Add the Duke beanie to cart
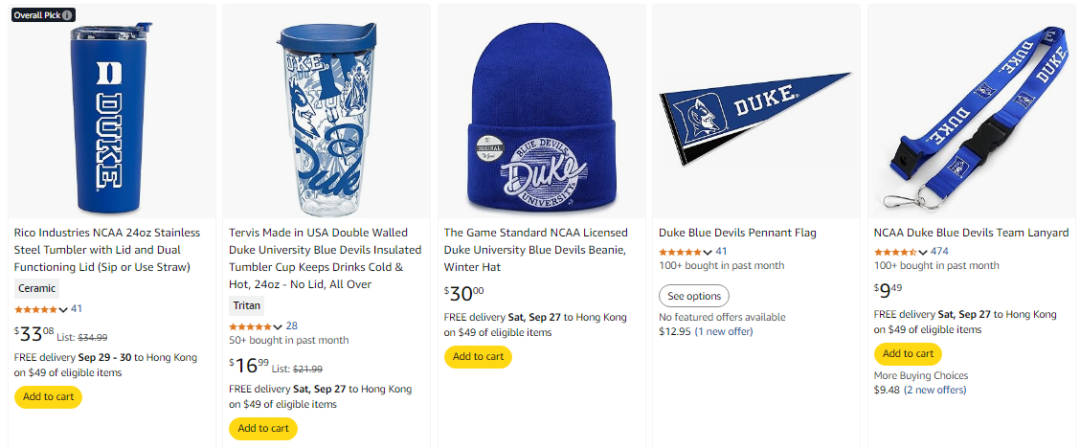 478,357
